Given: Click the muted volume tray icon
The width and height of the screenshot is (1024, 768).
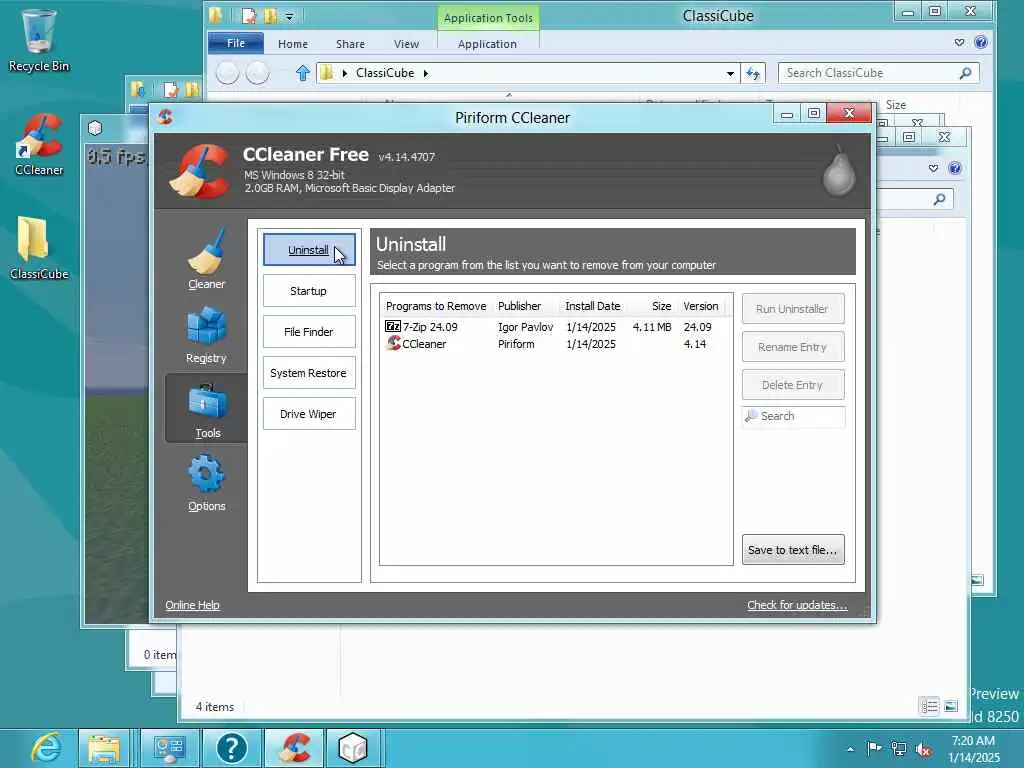Looking at the screenshot, I should pyautogui.click(x=923, y=750).
